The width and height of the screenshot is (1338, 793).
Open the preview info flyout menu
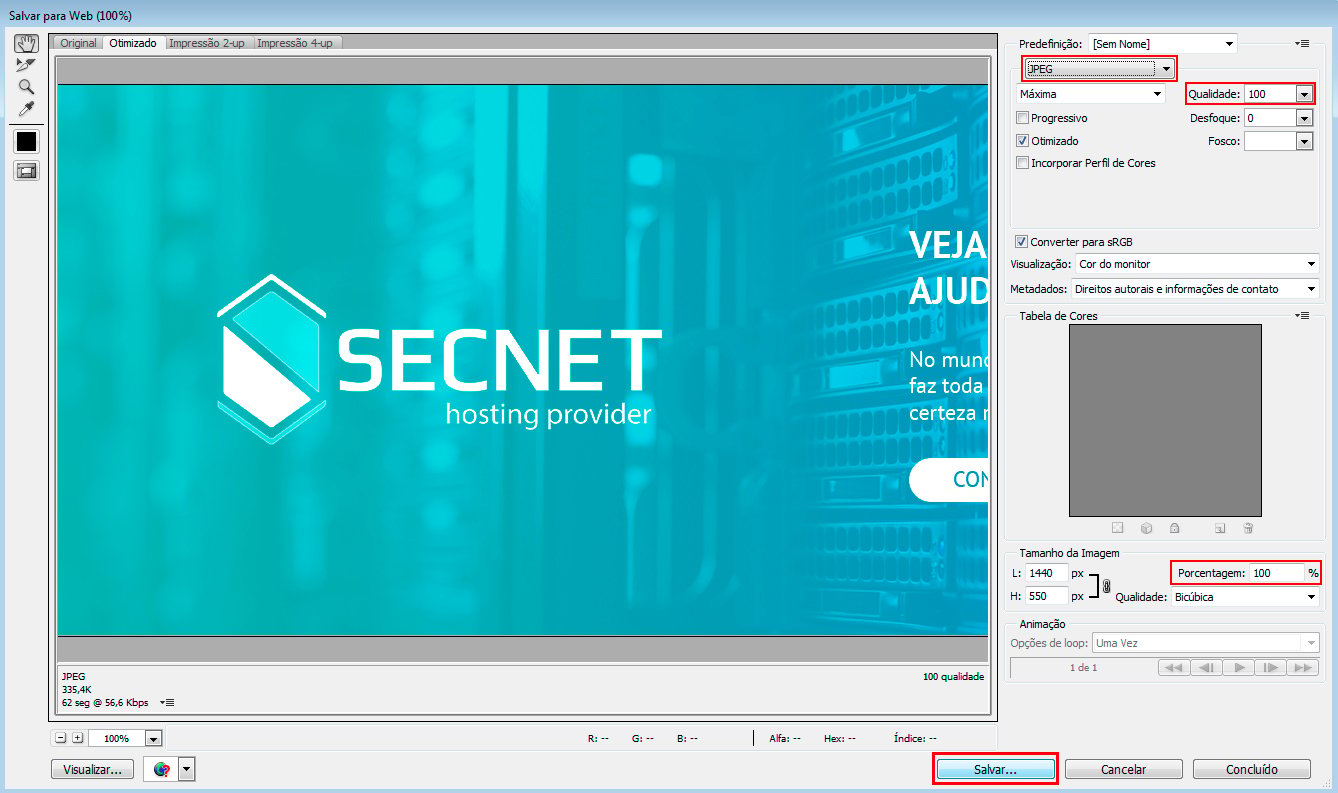(167, 703)
